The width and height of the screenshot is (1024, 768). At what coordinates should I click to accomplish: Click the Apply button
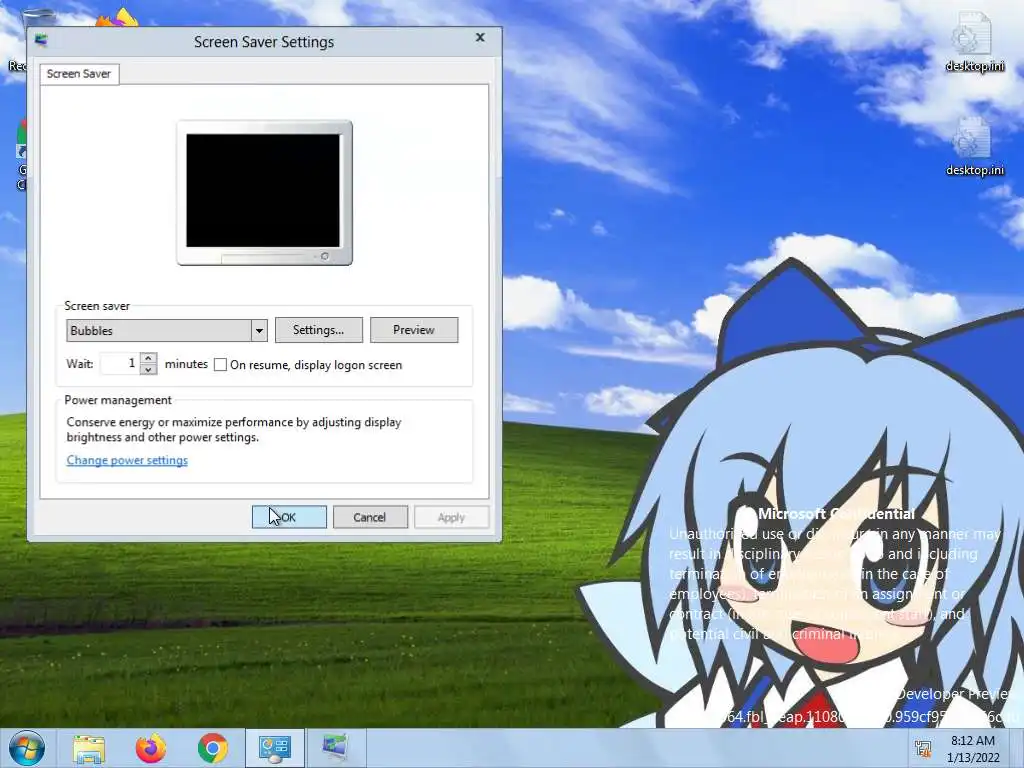451,517
